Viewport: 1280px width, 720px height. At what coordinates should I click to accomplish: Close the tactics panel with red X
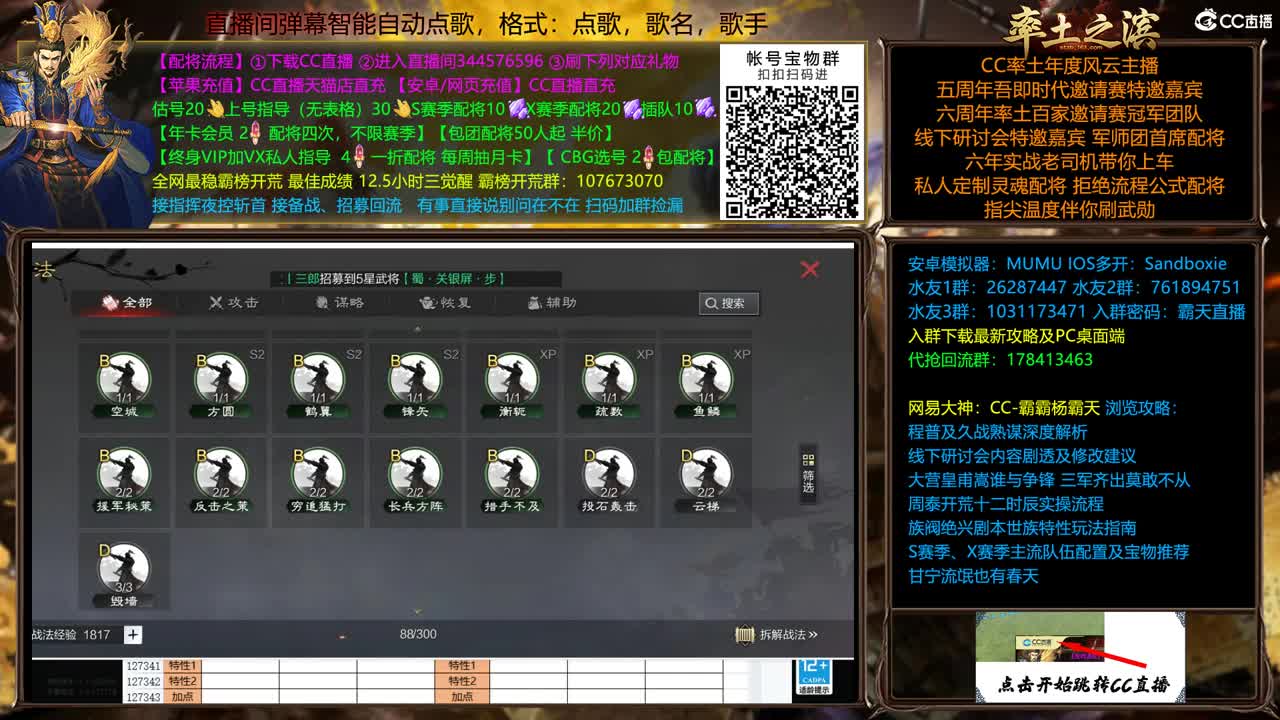pyautogui.click(x=810, y=269)
